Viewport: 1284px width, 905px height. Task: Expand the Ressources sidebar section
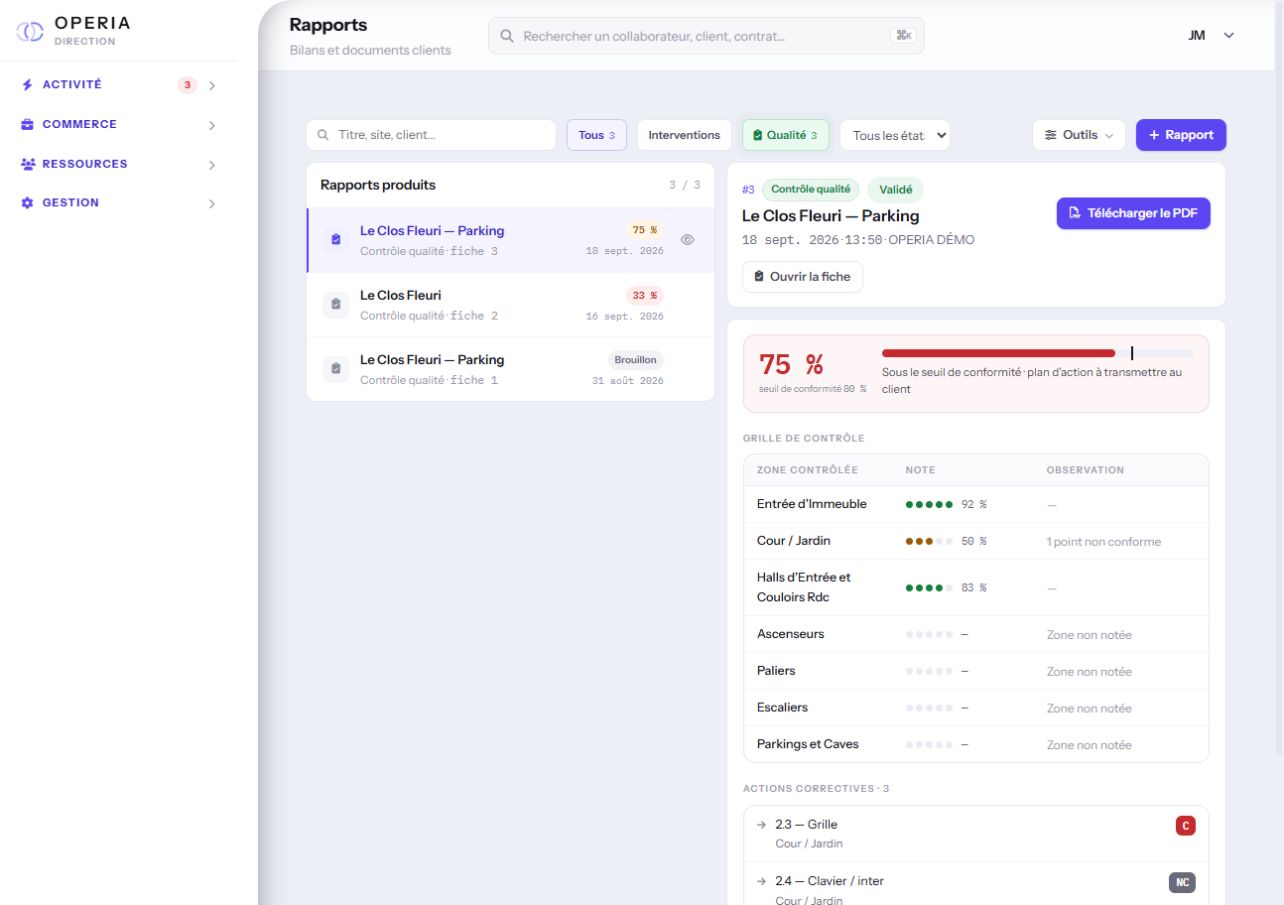coord(212,165)
